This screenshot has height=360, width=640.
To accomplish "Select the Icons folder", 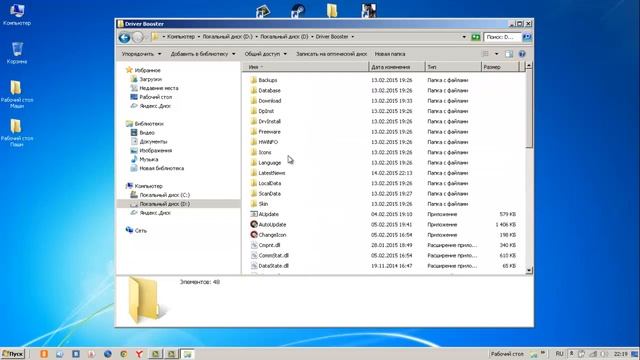I will [265, 152].
